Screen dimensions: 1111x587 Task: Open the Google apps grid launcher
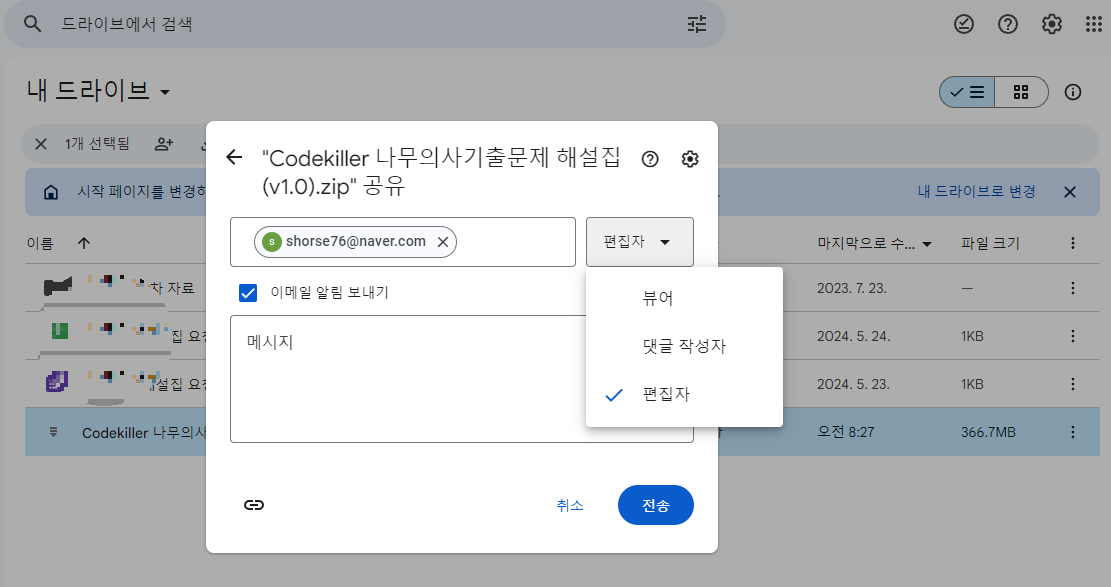[1093, 24]
